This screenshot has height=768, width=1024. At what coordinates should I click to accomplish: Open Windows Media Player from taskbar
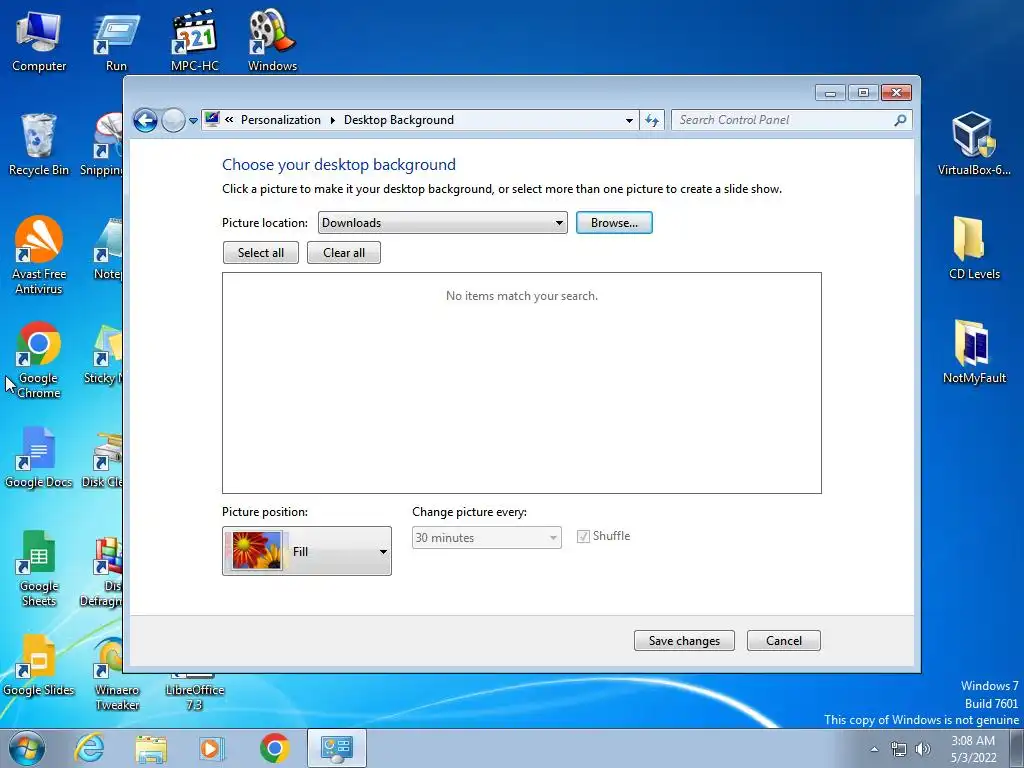coord(212,748)
